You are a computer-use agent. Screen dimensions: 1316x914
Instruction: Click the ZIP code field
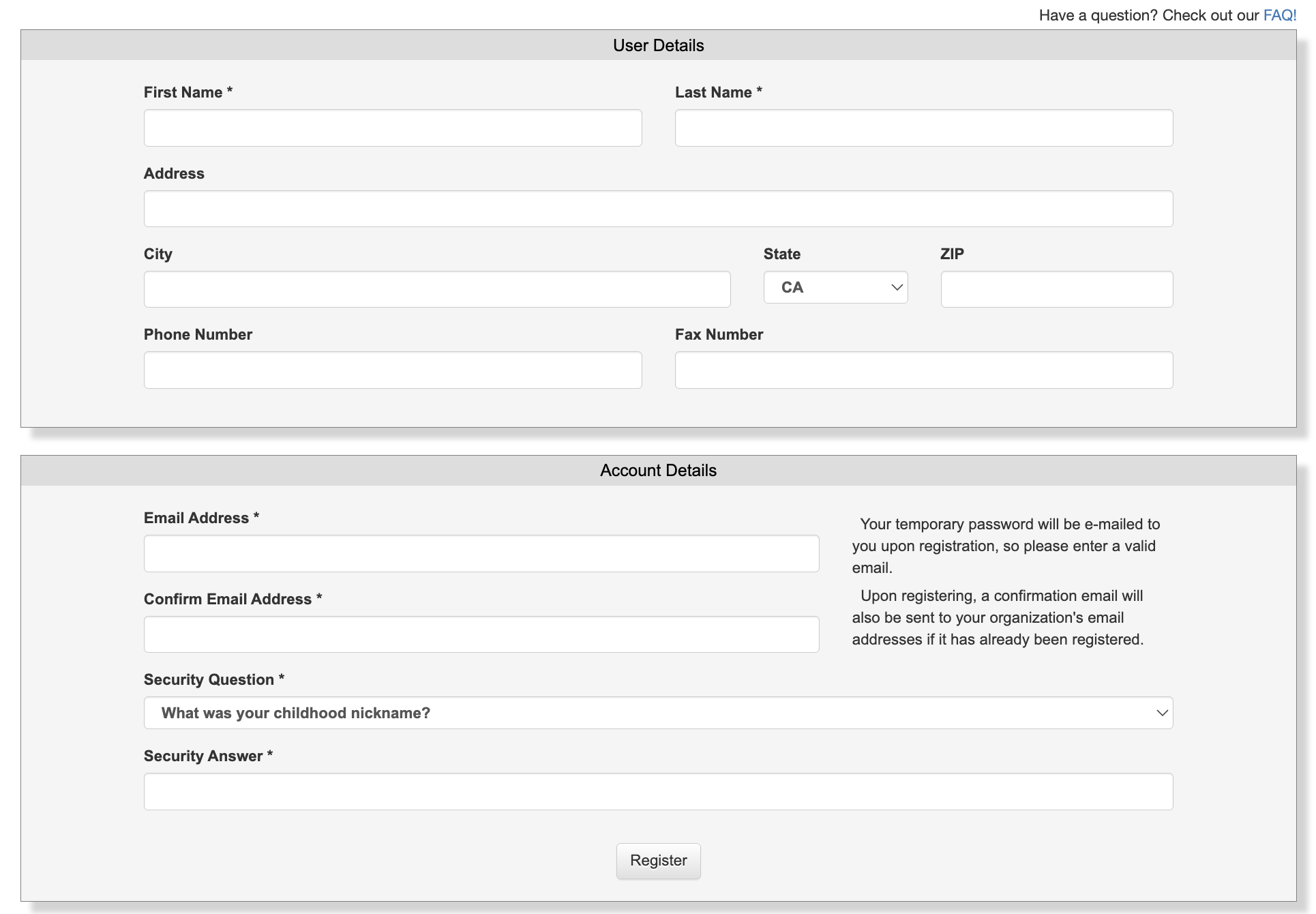[1056, 289]
